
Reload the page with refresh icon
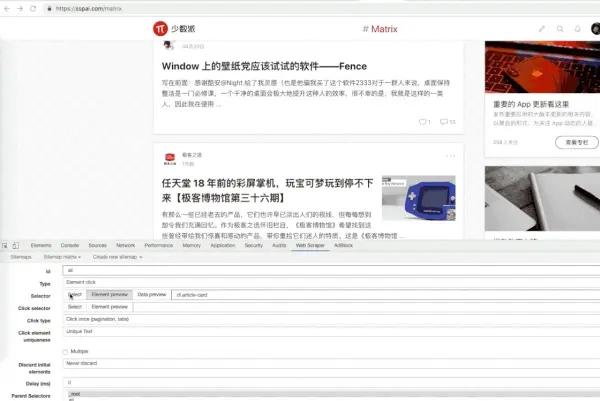click(33, 8)
